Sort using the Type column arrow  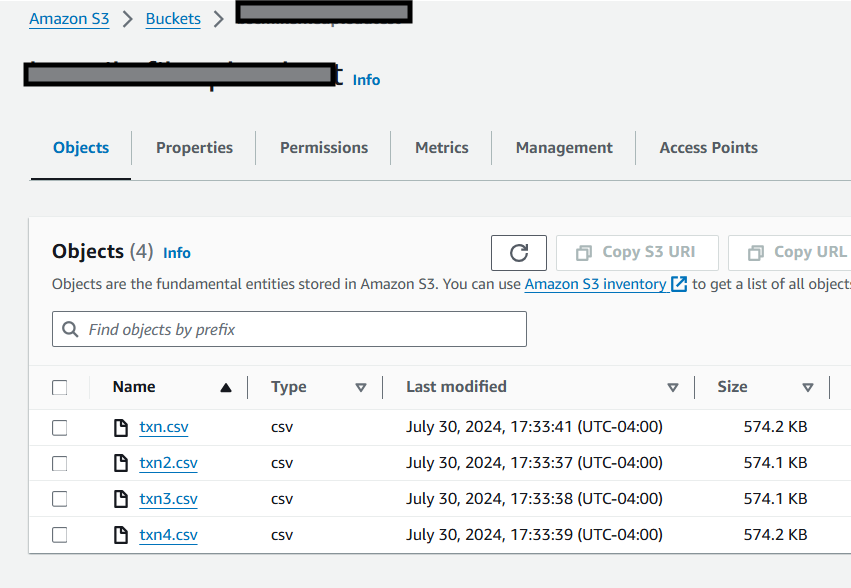coord(360,388)
